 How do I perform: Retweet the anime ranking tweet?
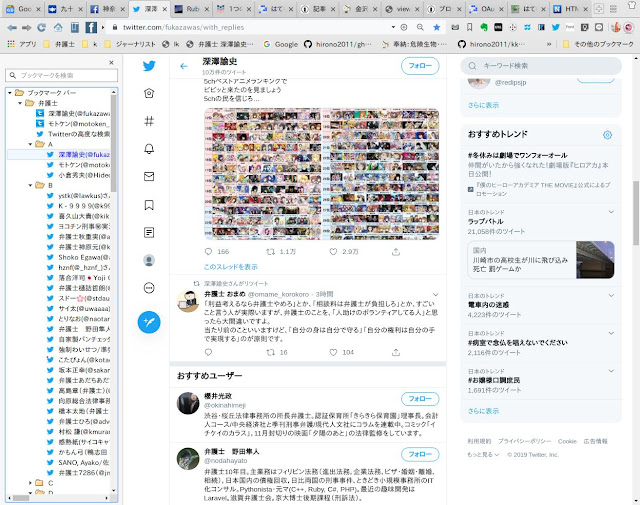[x=270, y=251]
